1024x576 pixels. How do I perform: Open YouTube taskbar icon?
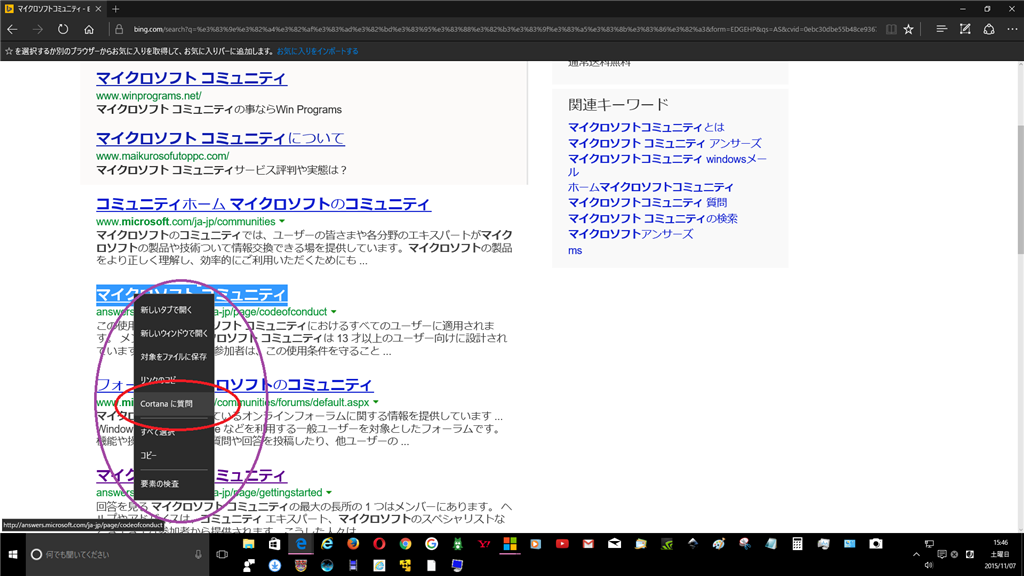pyautogui.click(x=562, y=544)
